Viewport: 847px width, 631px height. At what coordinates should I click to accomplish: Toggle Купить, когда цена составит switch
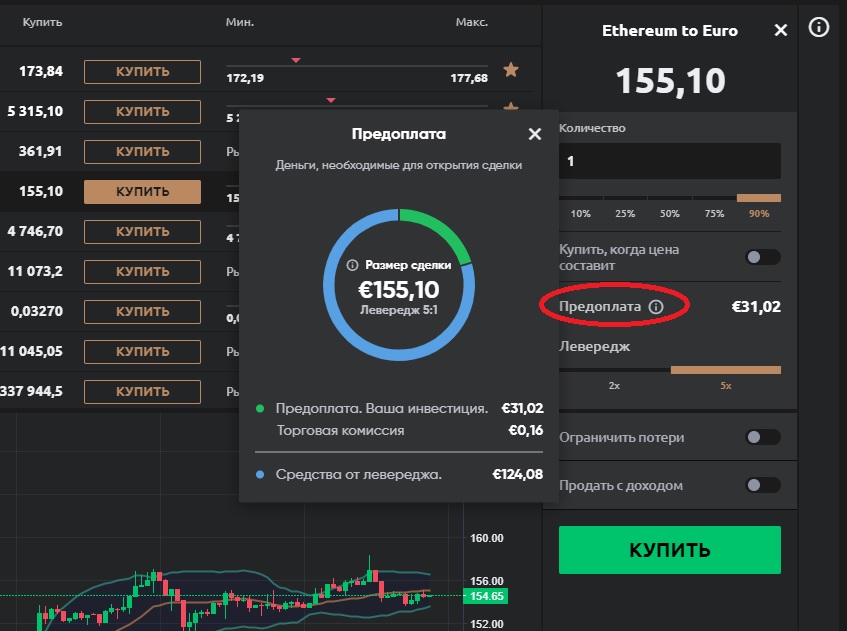[763, 257]
